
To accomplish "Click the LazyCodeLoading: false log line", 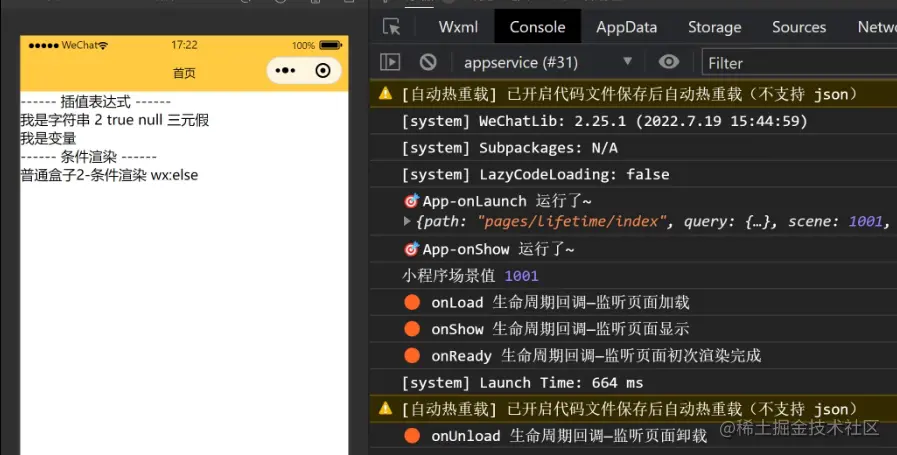I will 535,175.
